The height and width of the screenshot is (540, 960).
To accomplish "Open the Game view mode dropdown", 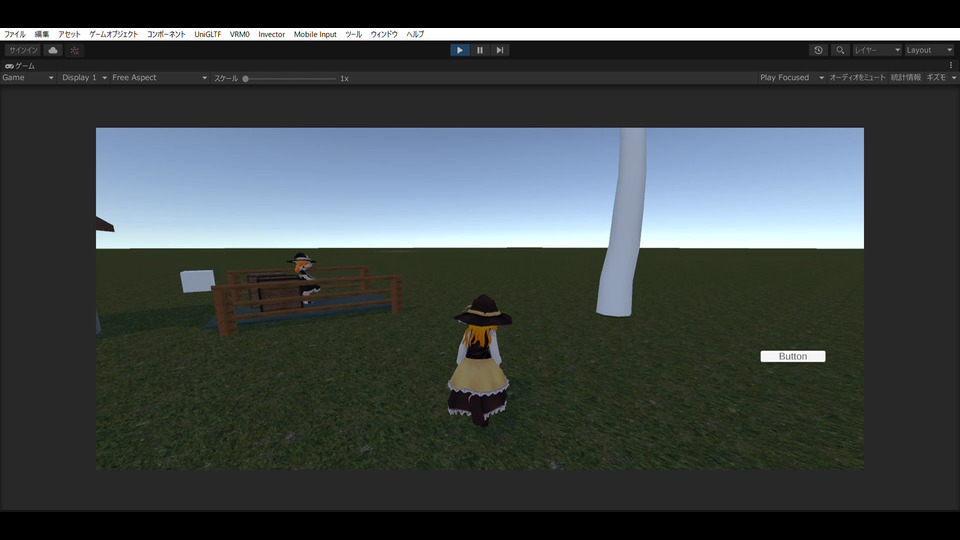I will 28,78.
